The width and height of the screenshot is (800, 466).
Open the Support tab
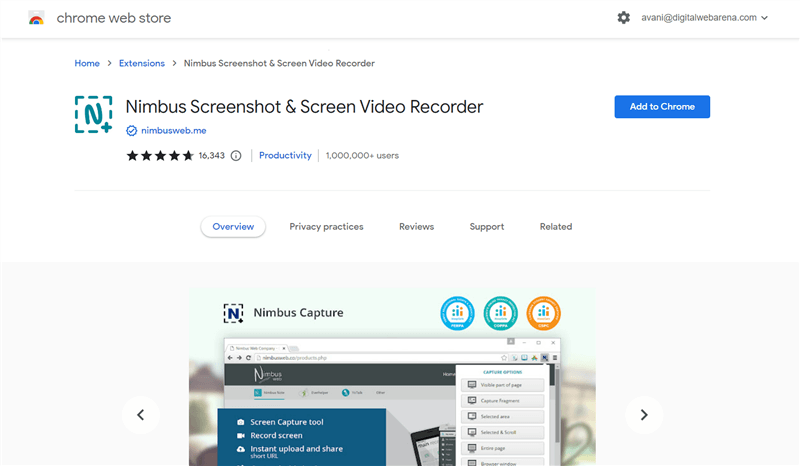click(487, 227)
